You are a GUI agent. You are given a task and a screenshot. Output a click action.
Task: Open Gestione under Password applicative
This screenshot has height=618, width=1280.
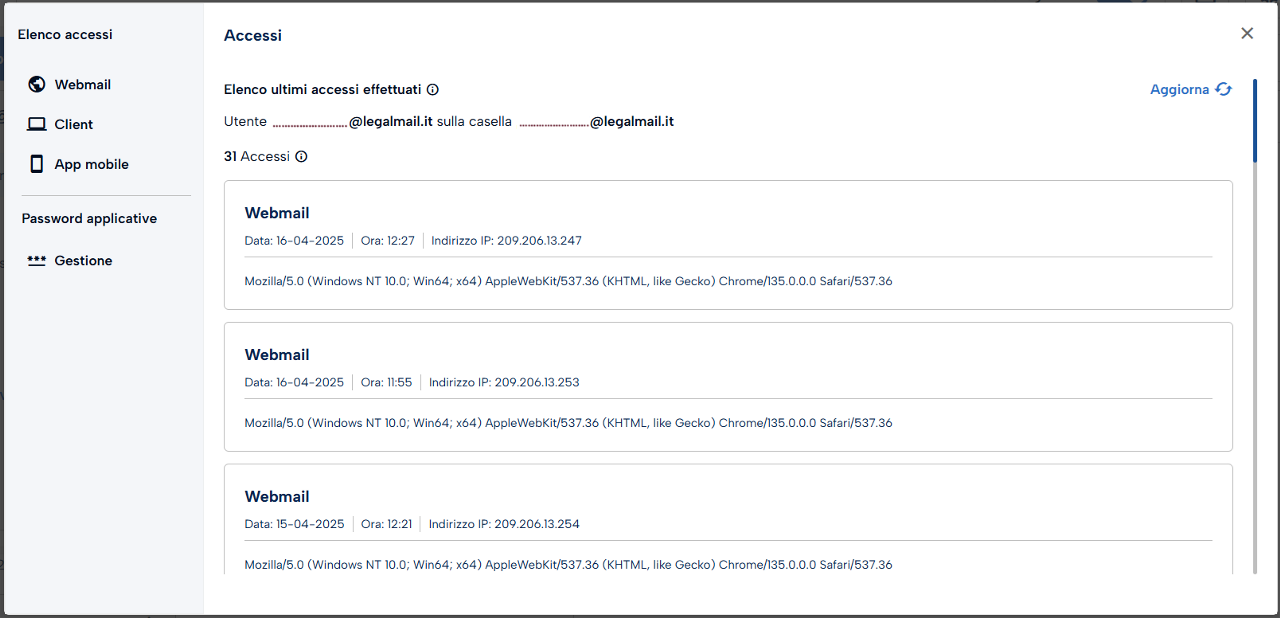(83, 260)
